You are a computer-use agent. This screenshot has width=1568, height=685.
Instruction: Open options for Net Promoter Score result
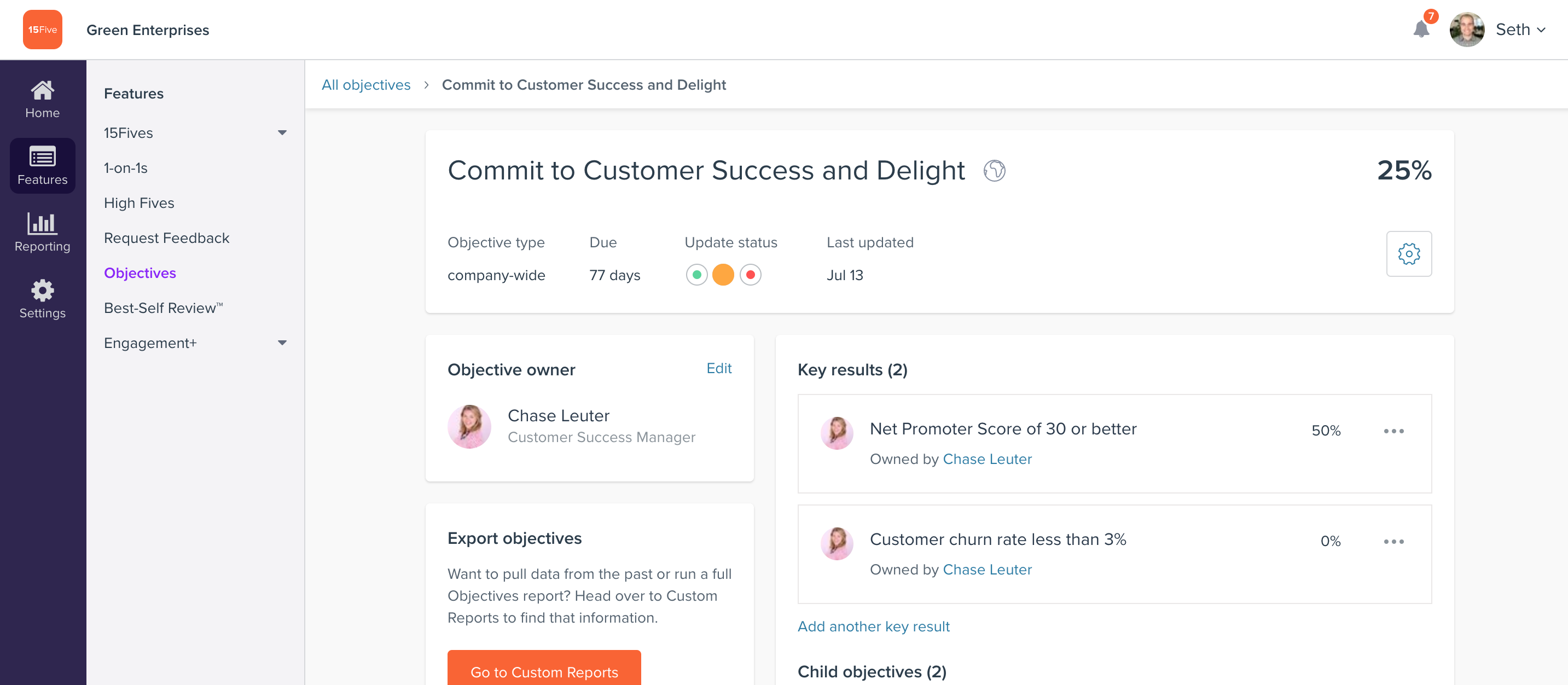[x=1393, y=431]
